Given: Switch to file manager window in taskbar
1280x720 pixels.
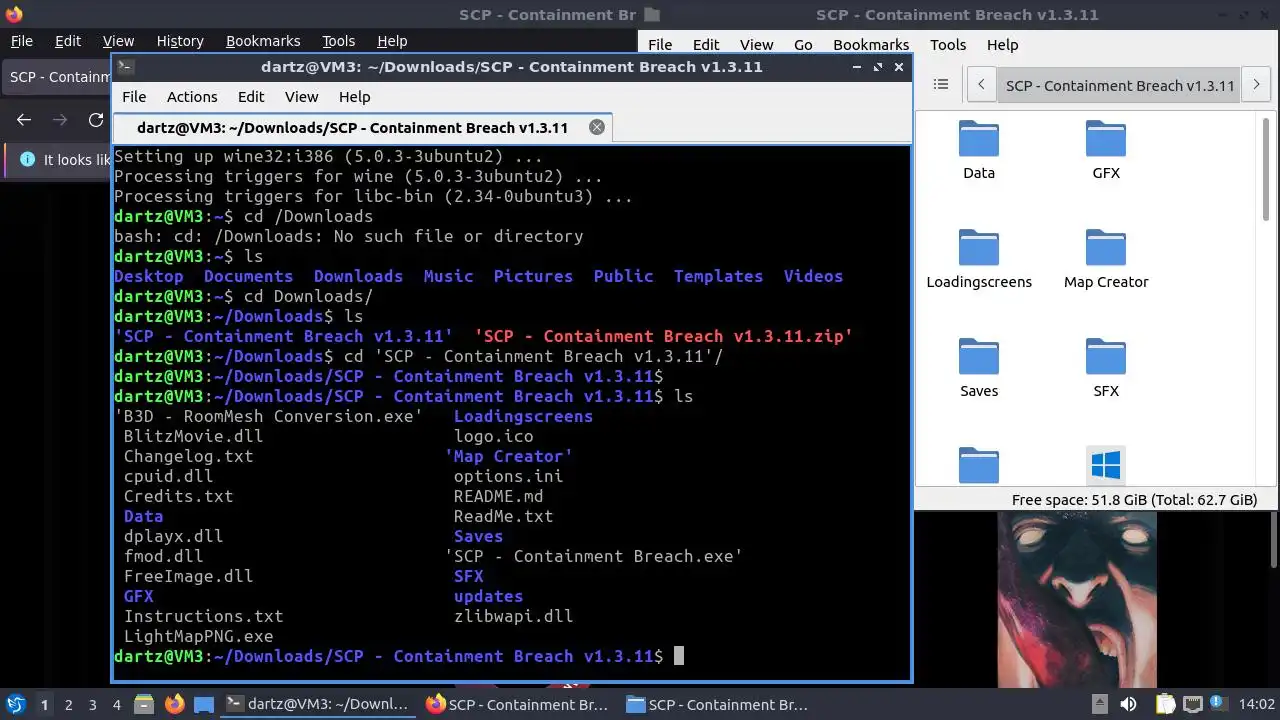Looking at the screenshot, I should [x=717, y=704].
